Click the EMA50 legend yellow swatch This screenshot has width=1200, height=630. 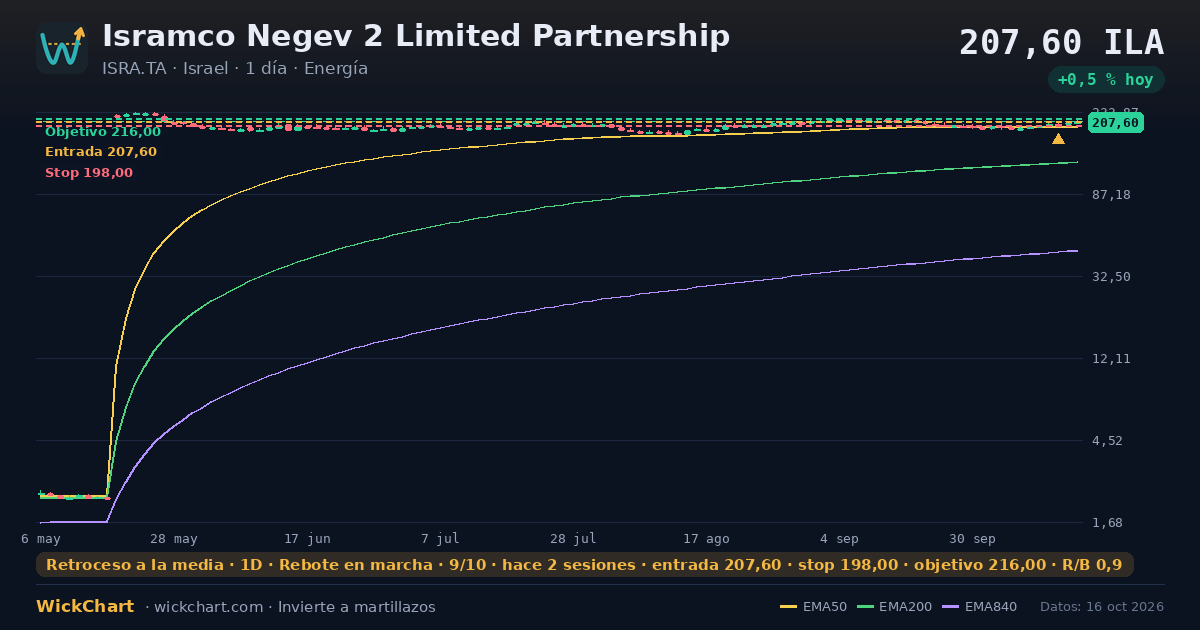[x=788, y=607]
